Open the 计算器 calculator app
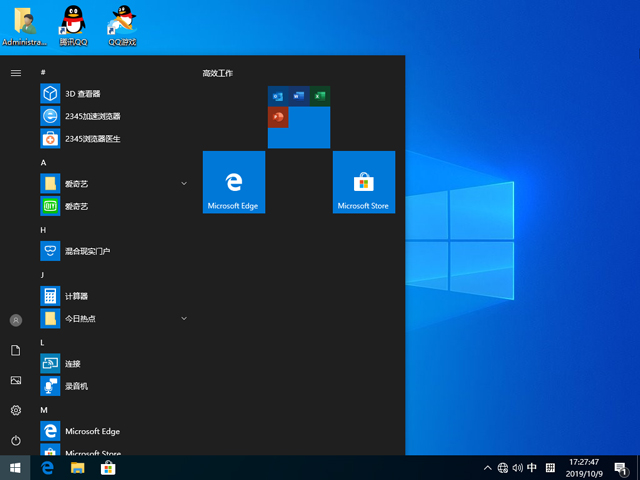This screenshot has width=640, height=480. 114,296
